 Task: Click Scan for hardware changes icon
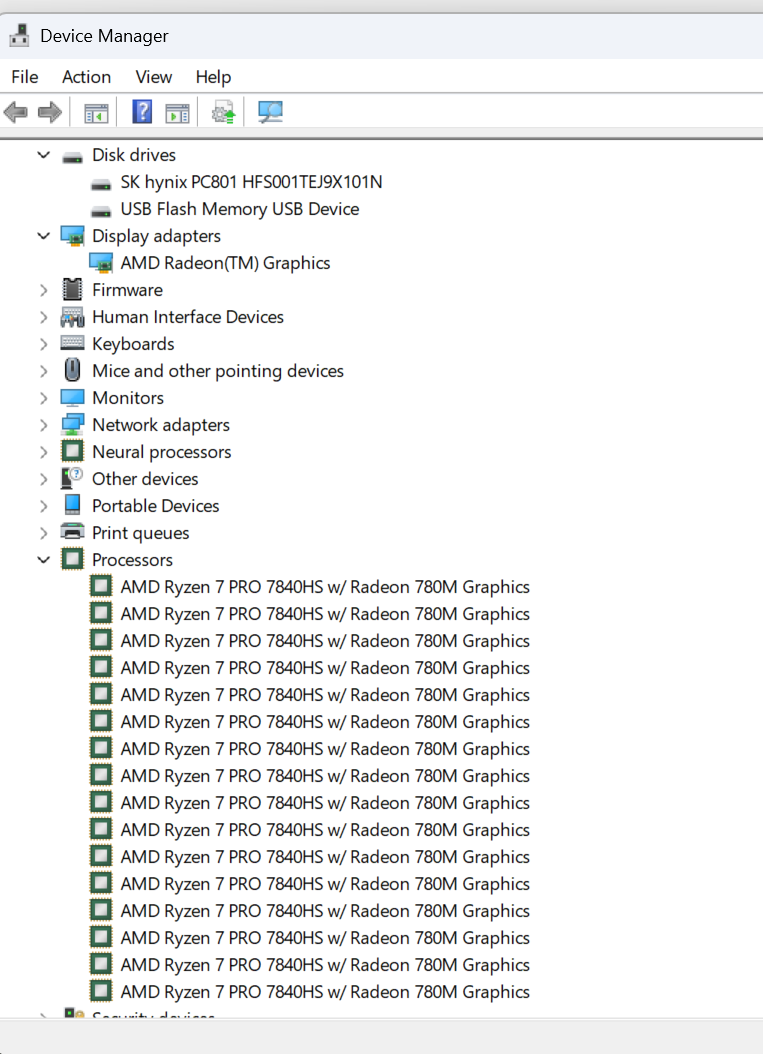[270, 112]
